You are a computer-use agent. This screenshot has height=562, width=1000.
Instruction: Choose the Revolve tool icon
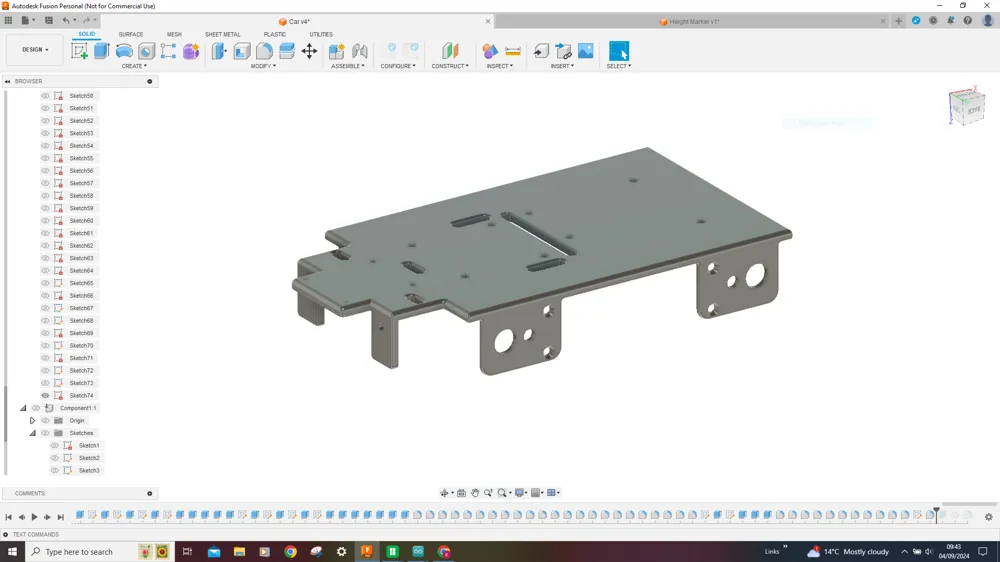pos(124,51)
